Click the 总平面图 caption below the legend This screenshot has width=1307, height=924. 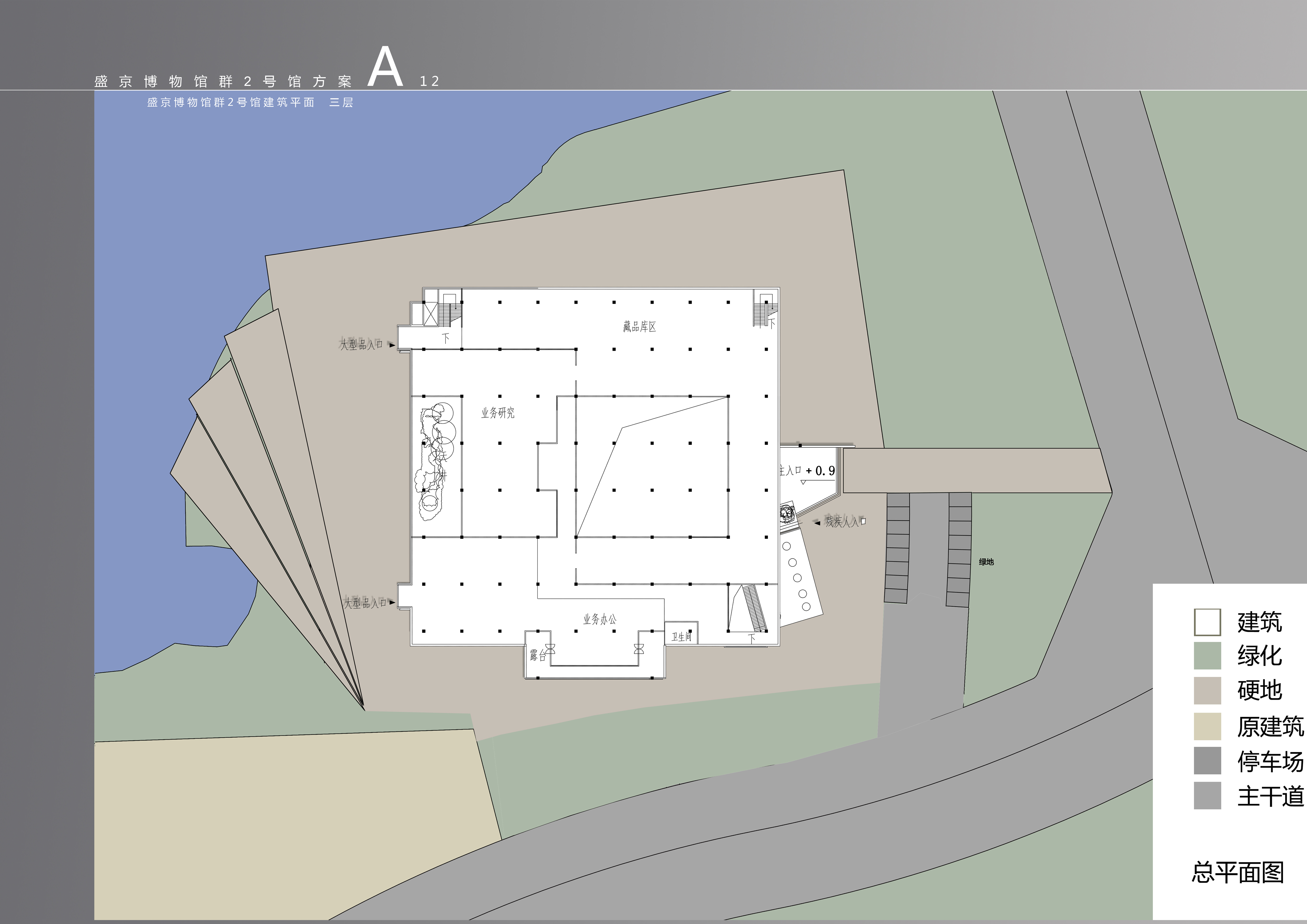coord(1237,872)
